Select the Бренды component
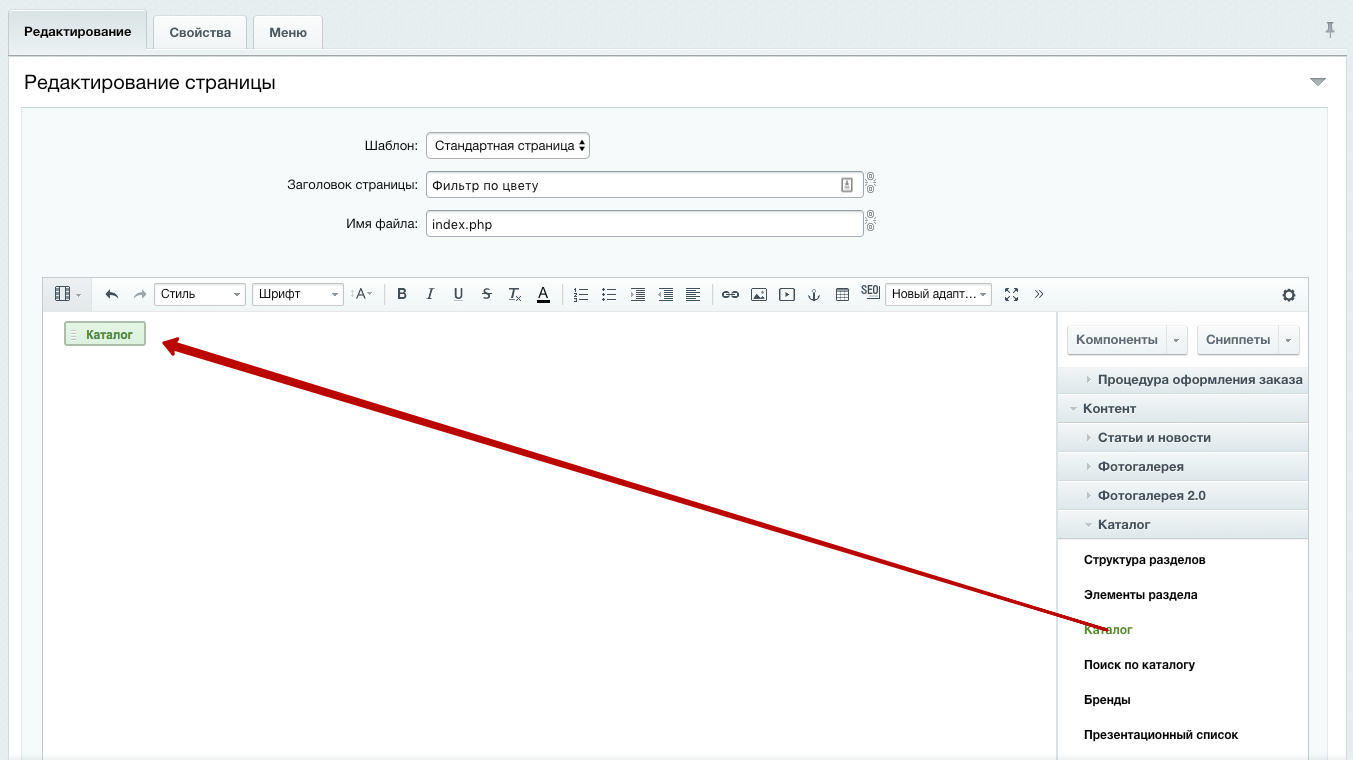Image resolution: width=1353 pixels, height=760 pixels. [1107, 700]
